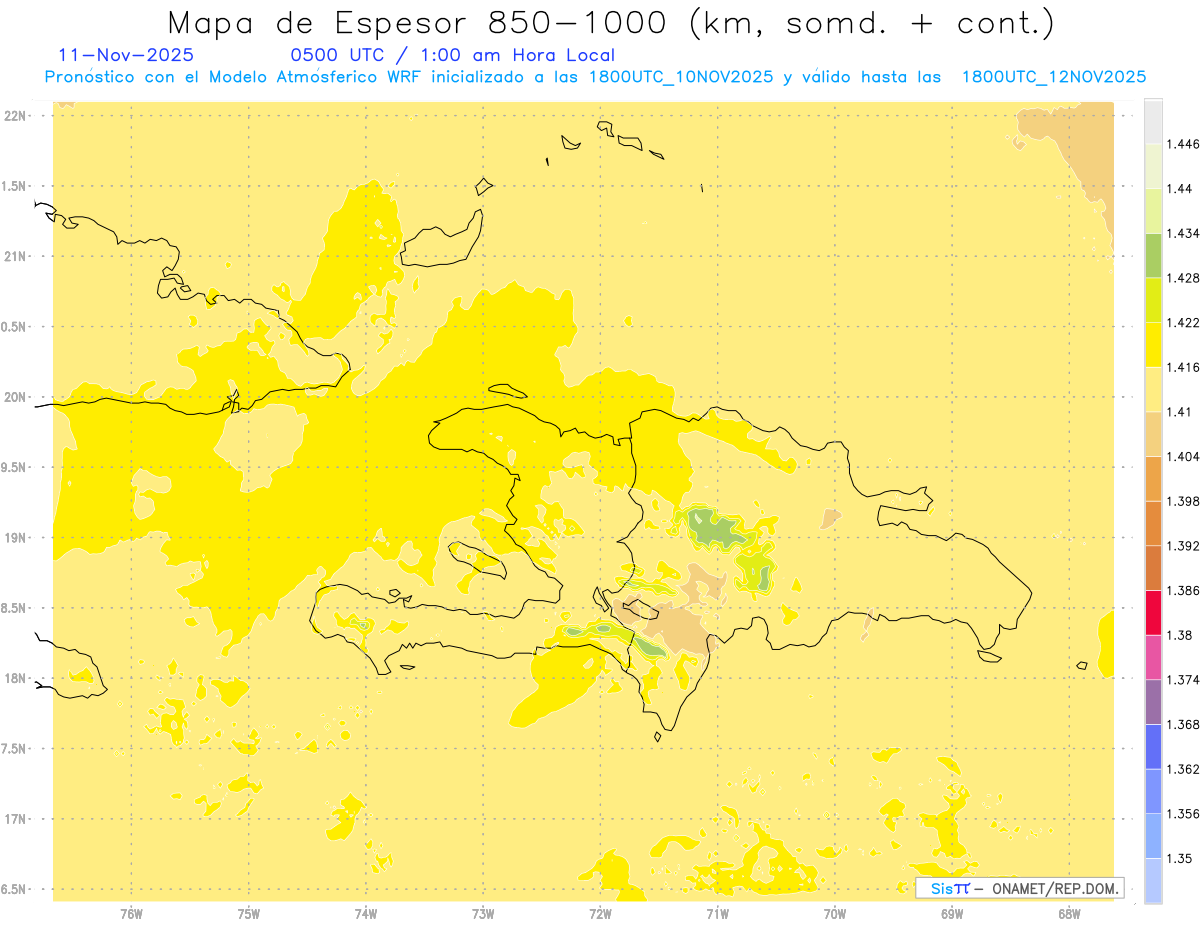Click the blue legend swatch between 1.362 and 1.368
The width and height of the screenshot is (1200, 927).
(x=1153, y=747)
